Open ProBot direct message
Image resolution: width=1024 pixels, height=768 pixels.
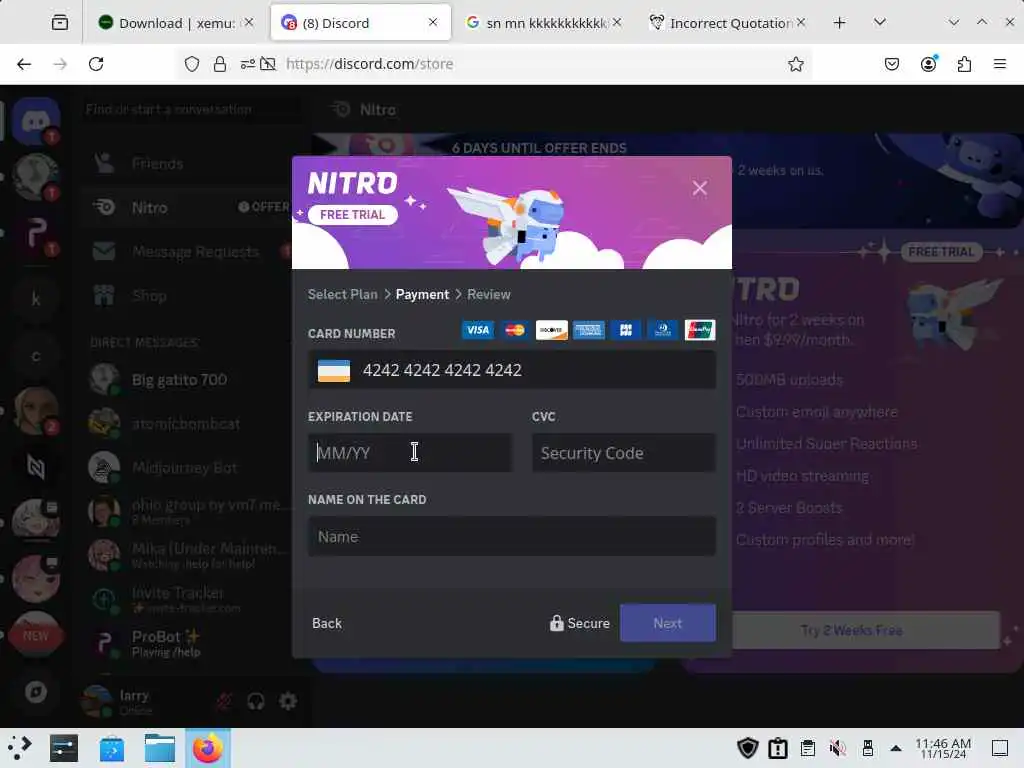(x=189, y=643)
